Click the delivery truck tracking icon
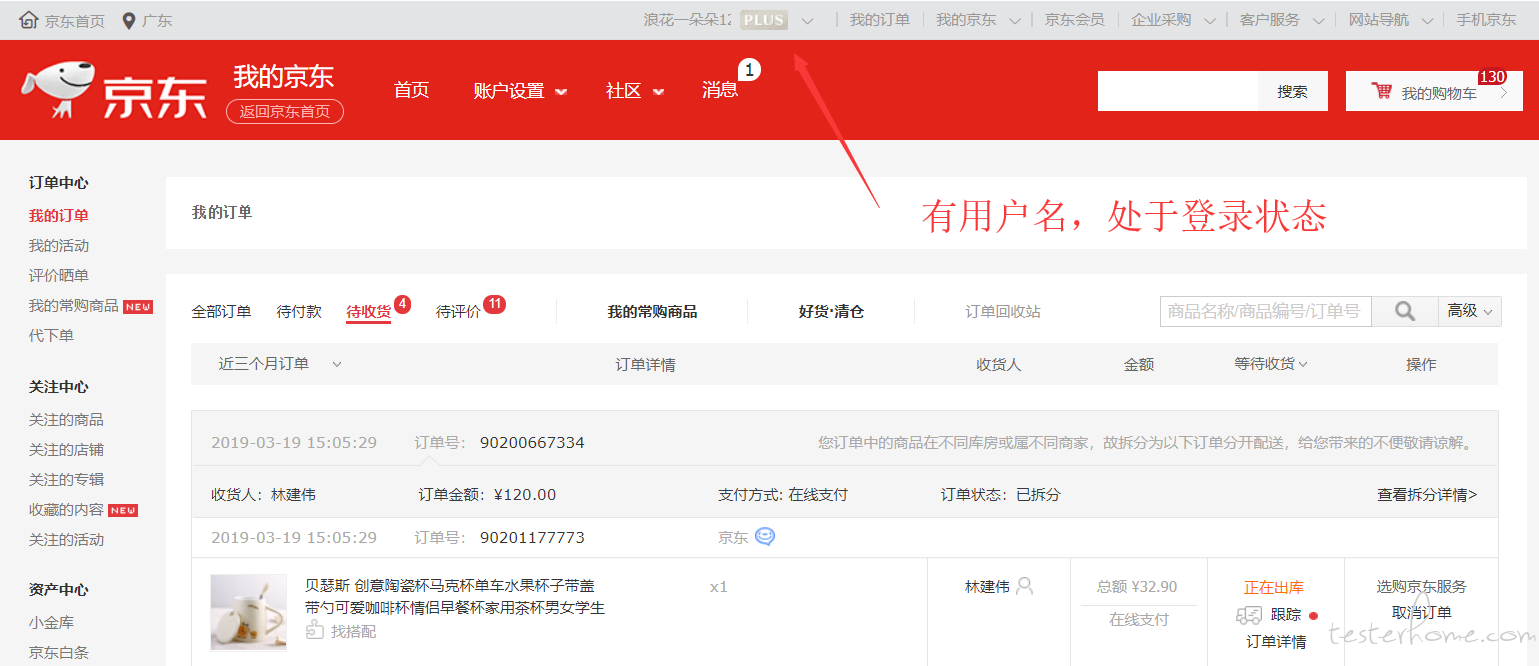This screenshot has height=666, width=1539. pyautogui.click(x=1248, y=615)
